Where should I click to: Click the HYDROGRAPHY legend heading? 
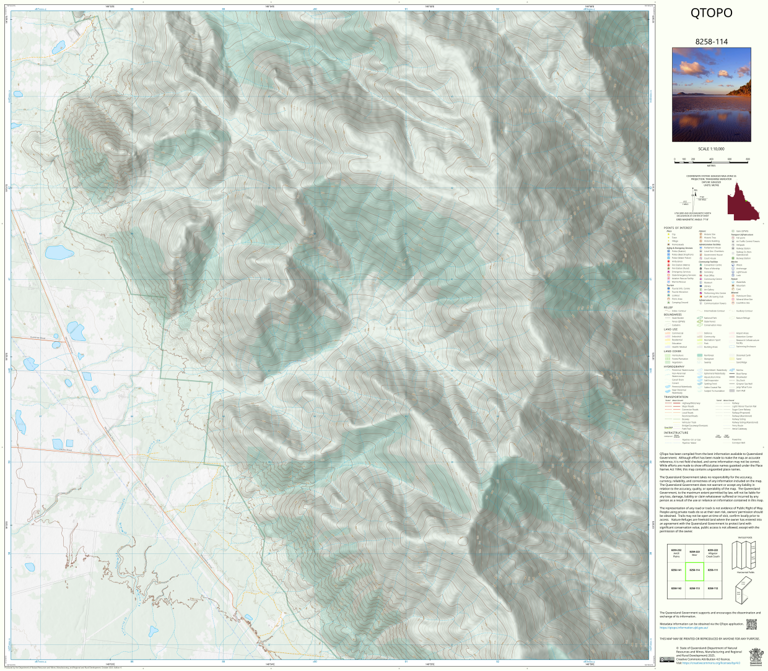click(x=674, y=366)
